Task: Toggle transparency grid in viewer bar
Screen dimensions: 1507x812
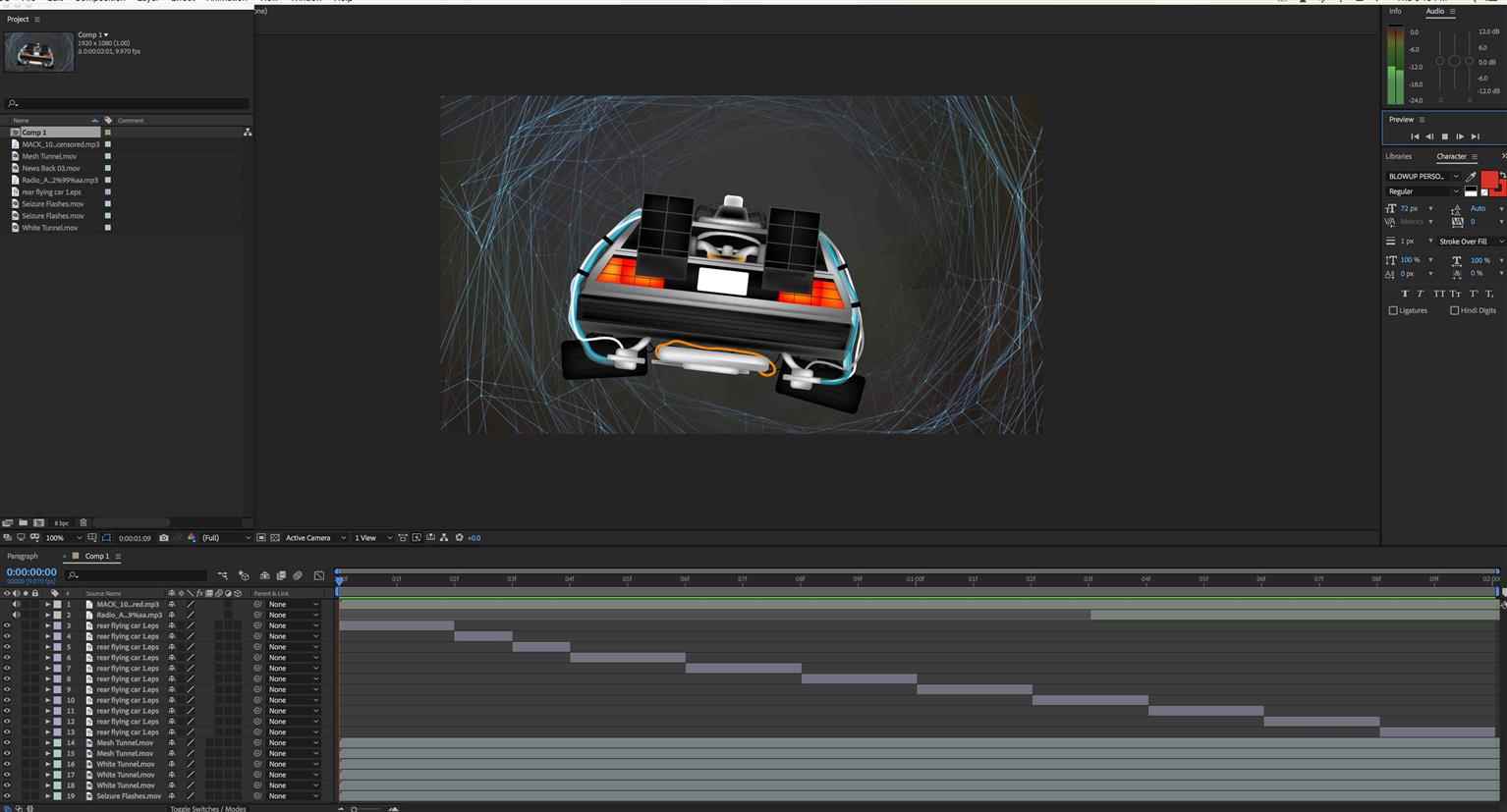Action: click(x=275, y=538)
